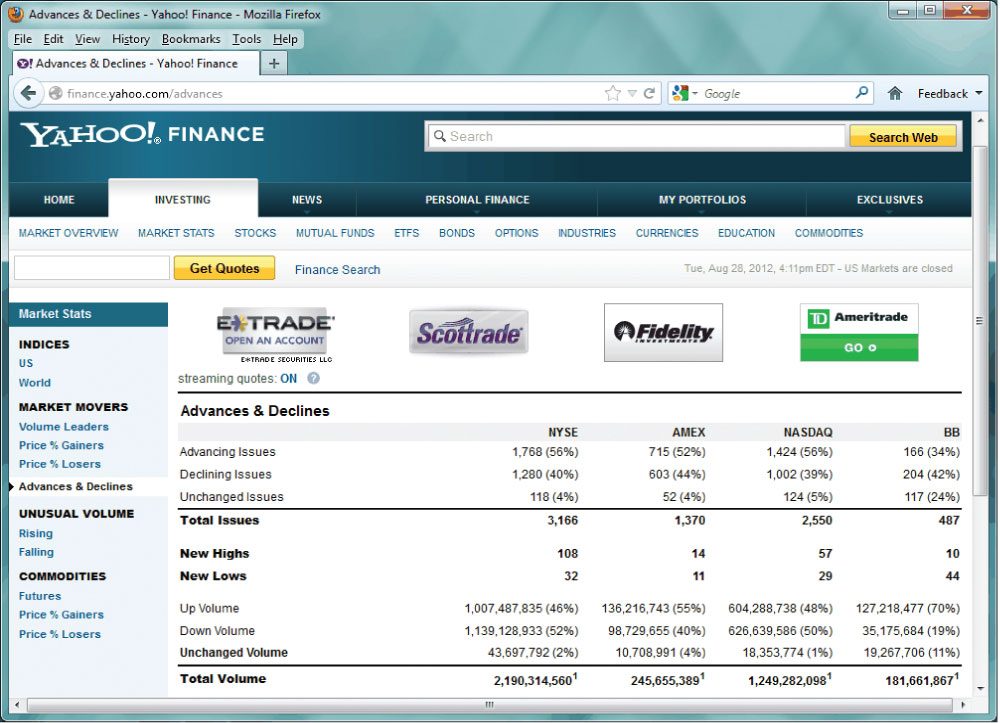Click the vertical scrollbar down arrow
The height and width of the screenshot is (723, 1000).
point(980,689)
